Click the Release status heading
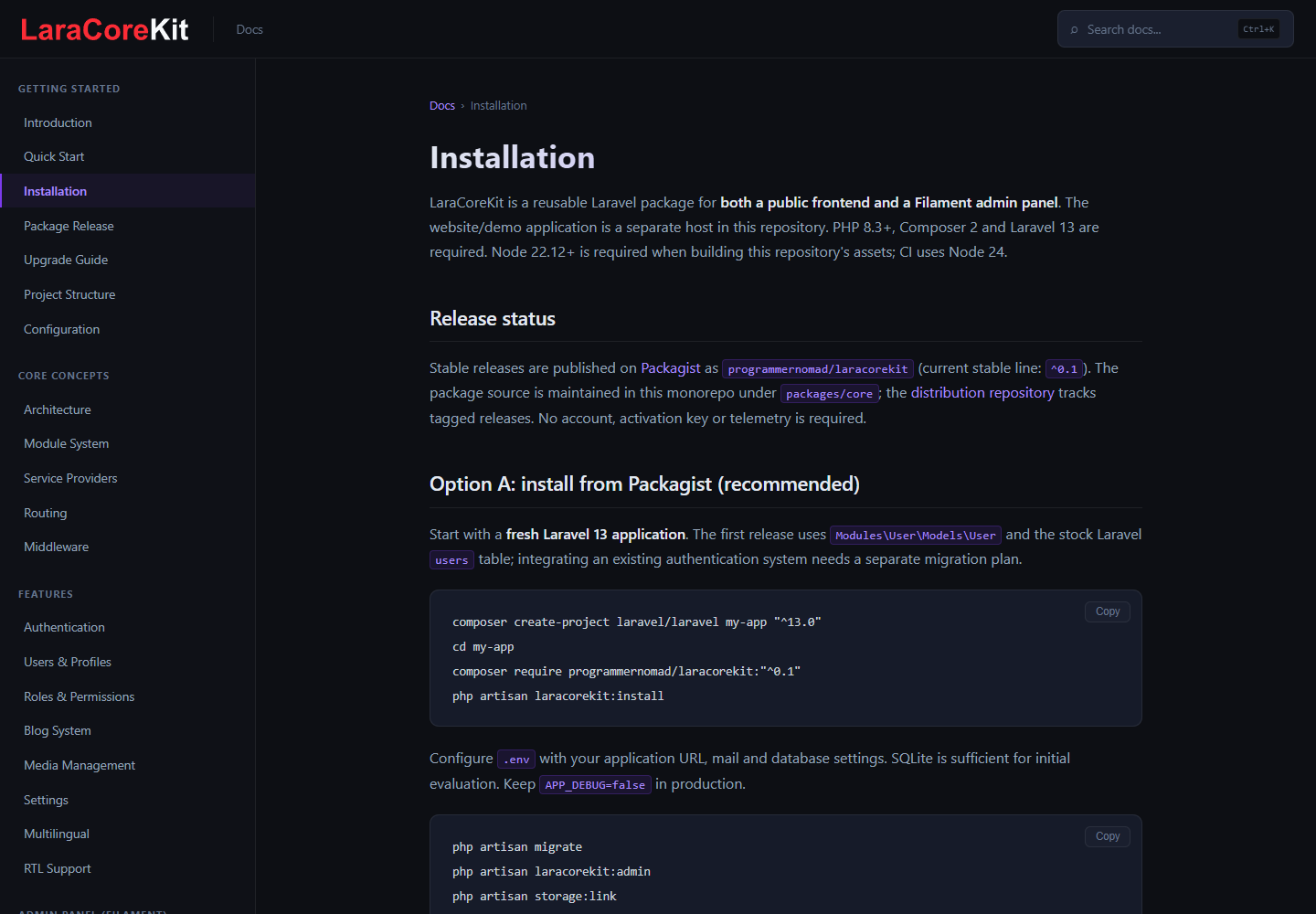 click(493, 318)
